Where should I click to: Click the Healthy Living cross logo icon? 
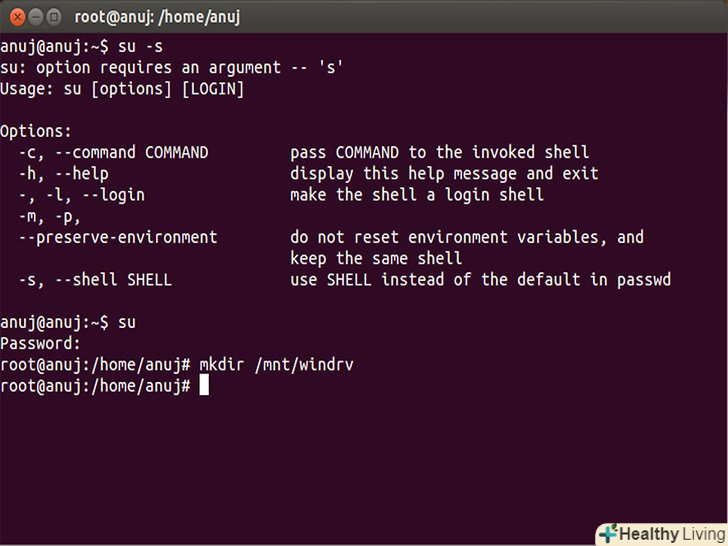click(608, 534)
